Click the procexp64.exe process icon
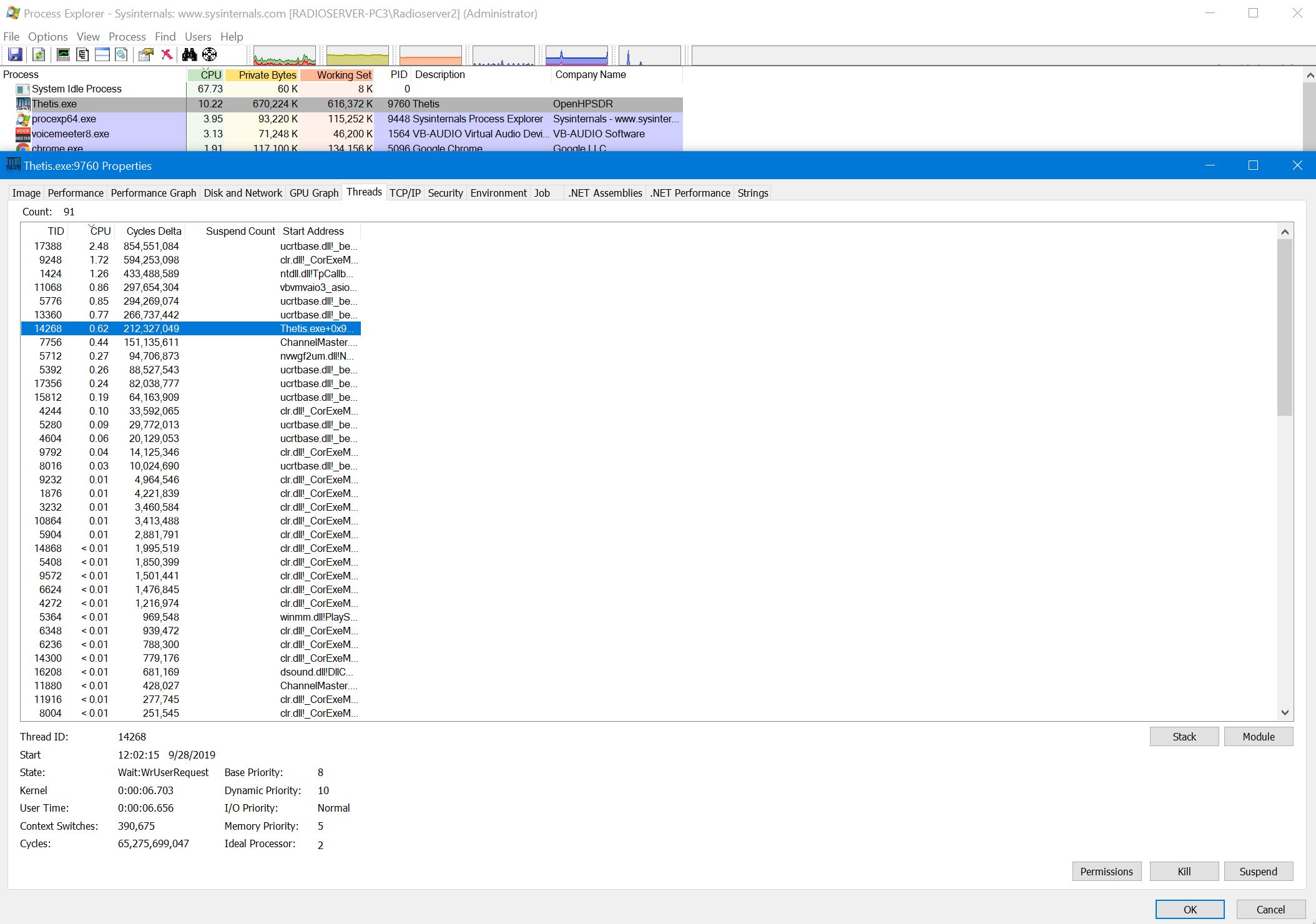 coord(23,119)
